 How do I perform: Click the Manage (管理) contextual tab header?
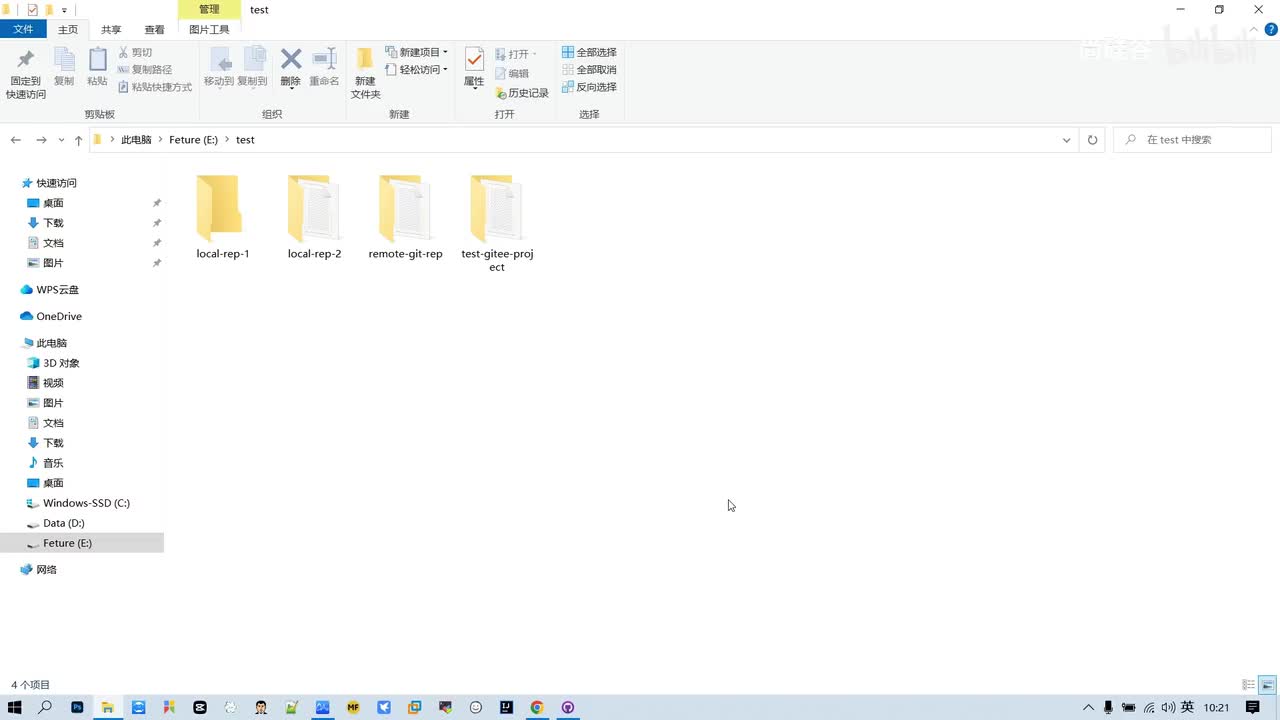pos(209,10)
